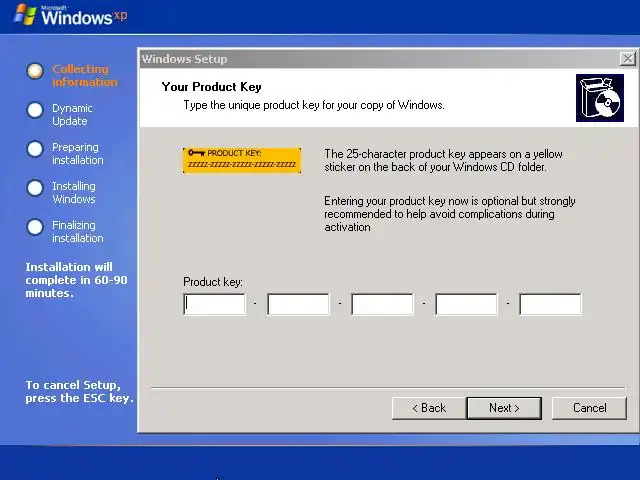
Task: Close the Windows Setup dialog
Action: 628,59
